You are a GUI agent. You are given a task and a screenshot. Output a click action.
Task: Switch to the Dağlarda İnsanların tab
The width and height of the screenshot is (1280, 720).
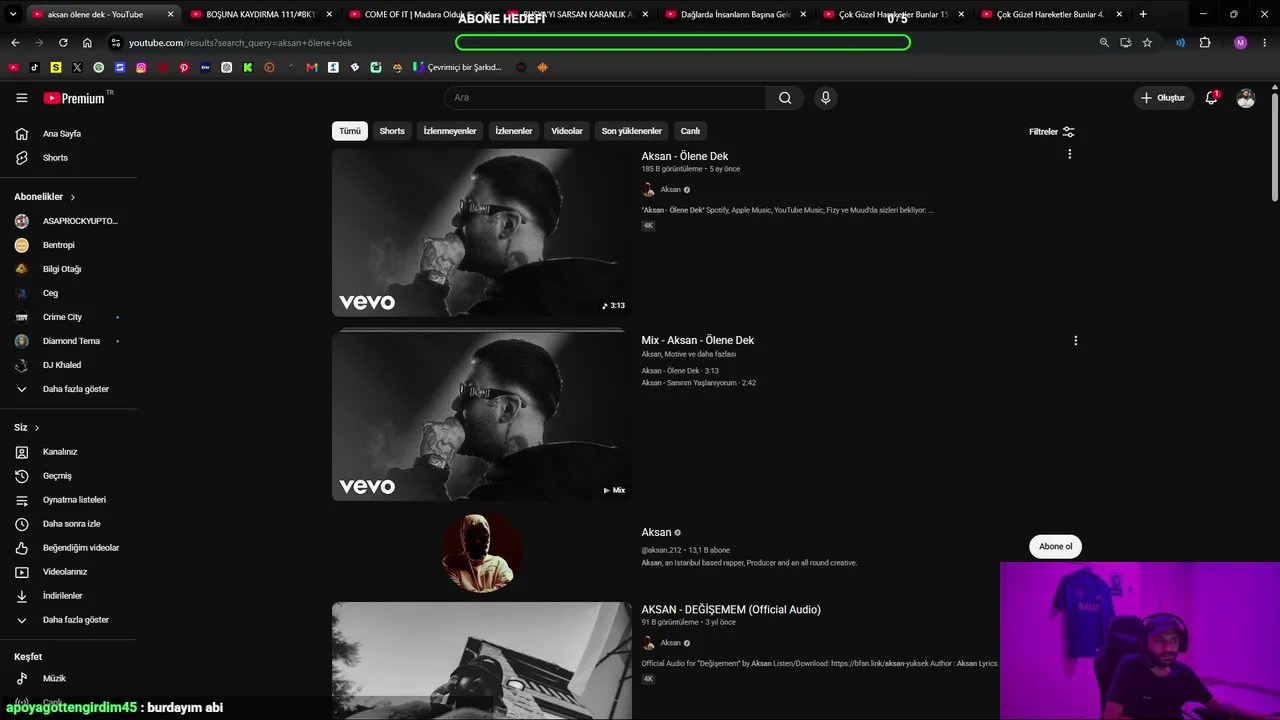click(736, 14)
